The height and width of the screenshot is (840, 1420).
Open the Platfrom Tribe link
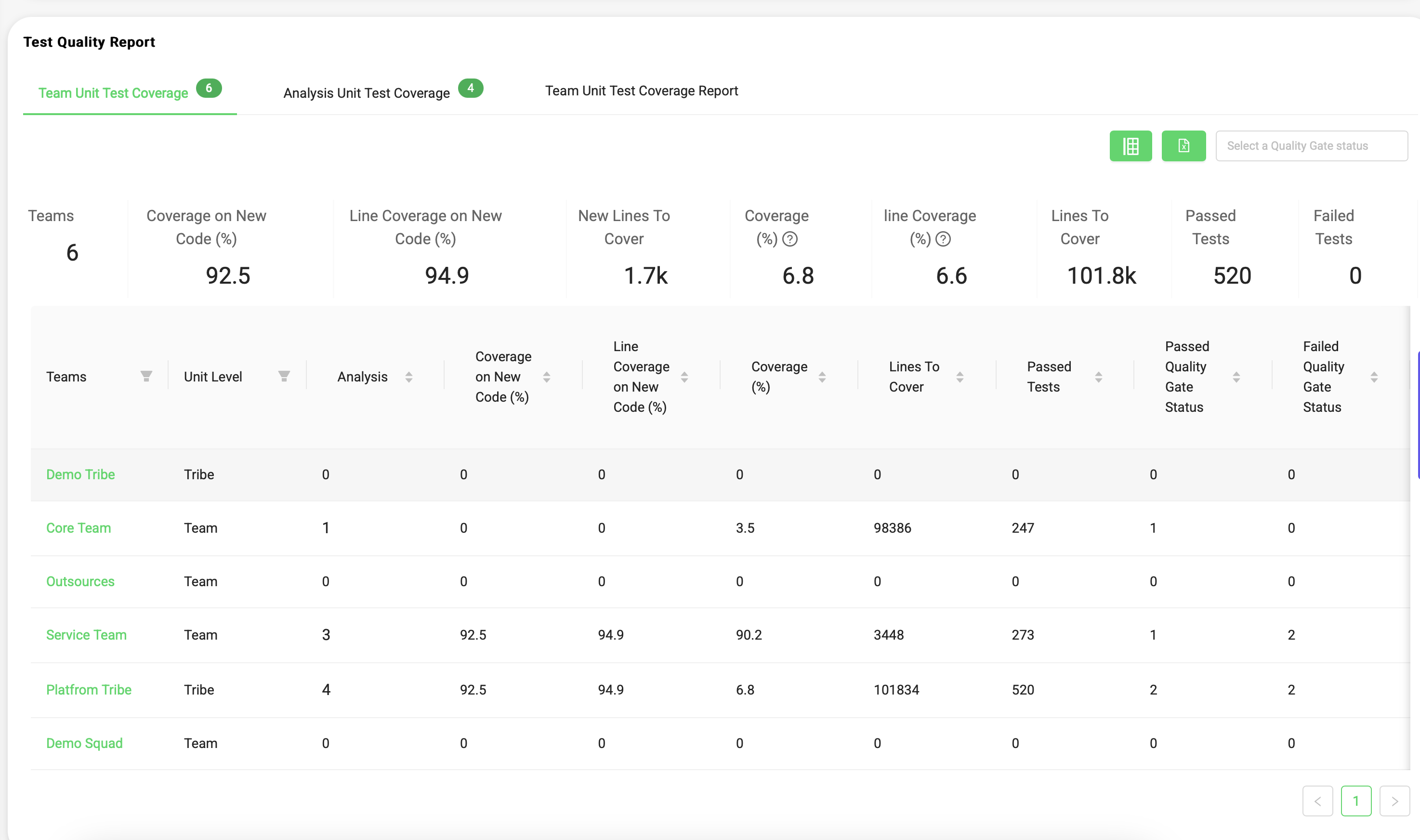[88, 689]
